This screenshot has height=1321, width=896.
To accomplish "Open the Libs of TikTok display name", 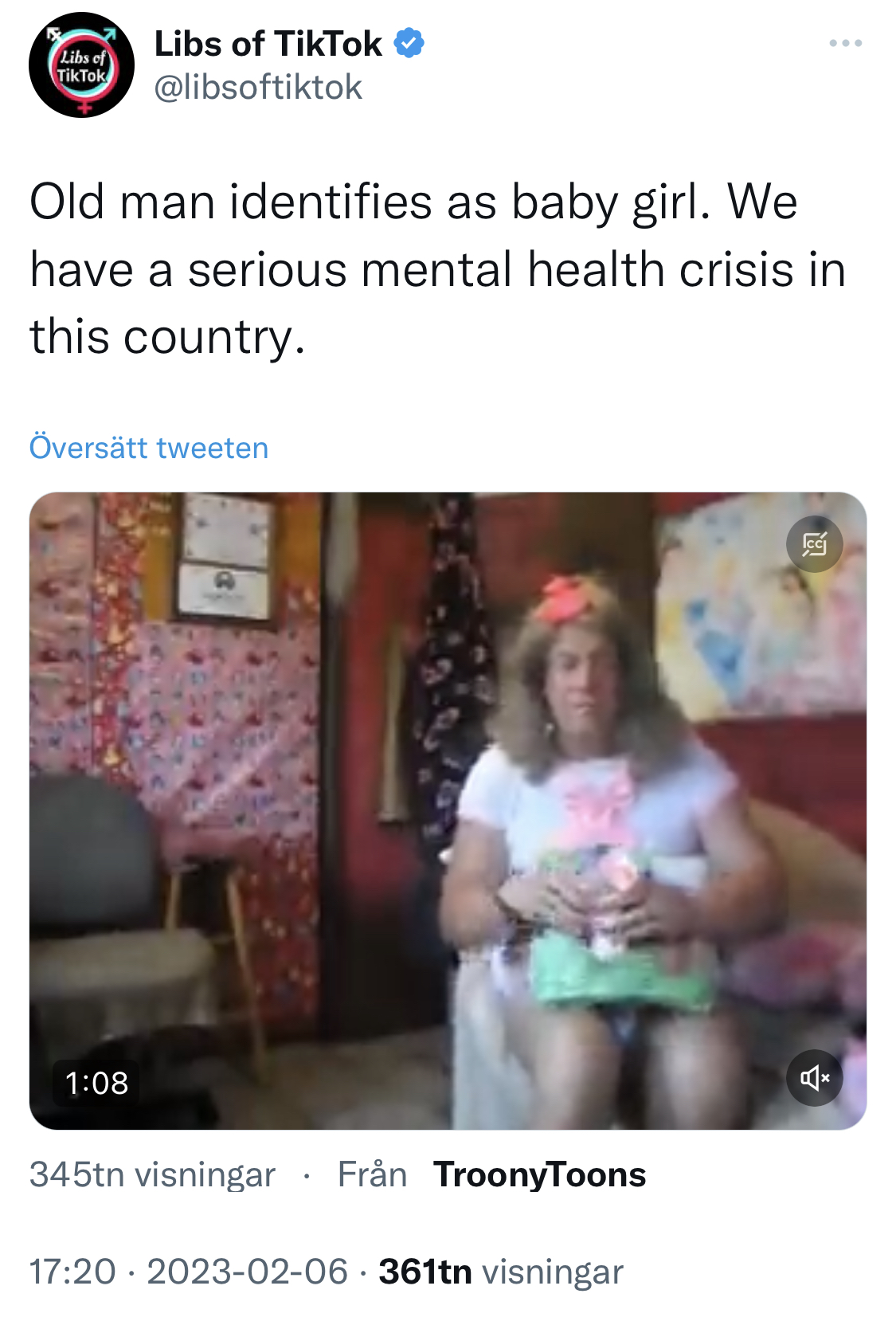I will [x=268, y=44].
